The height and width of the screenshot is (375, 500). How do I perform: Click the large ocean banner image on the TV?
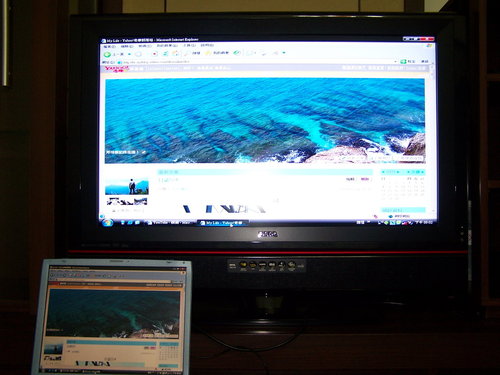pos(265,121)
